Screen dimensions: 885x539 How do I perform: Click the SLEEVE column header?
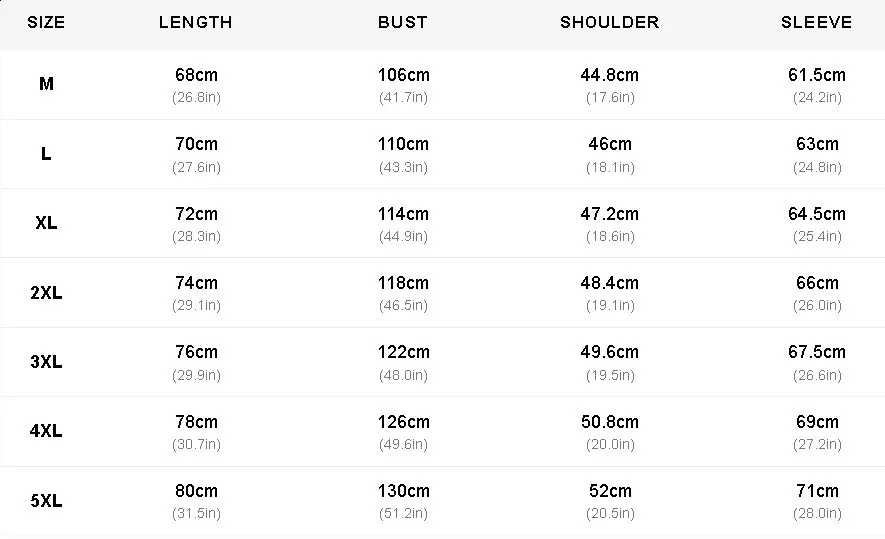tap(817, 22)
